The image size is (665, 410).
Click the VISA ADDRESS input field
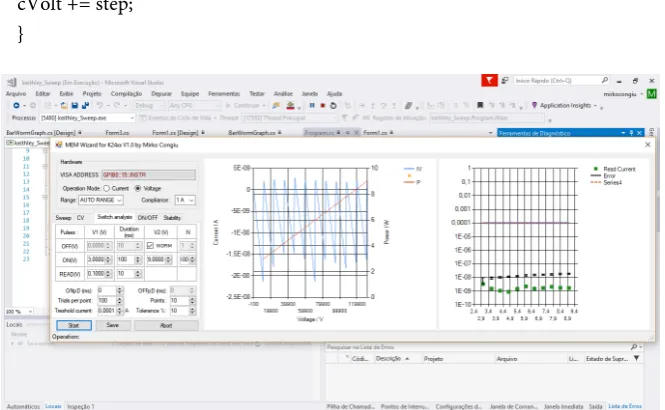[x=148, y=175]
